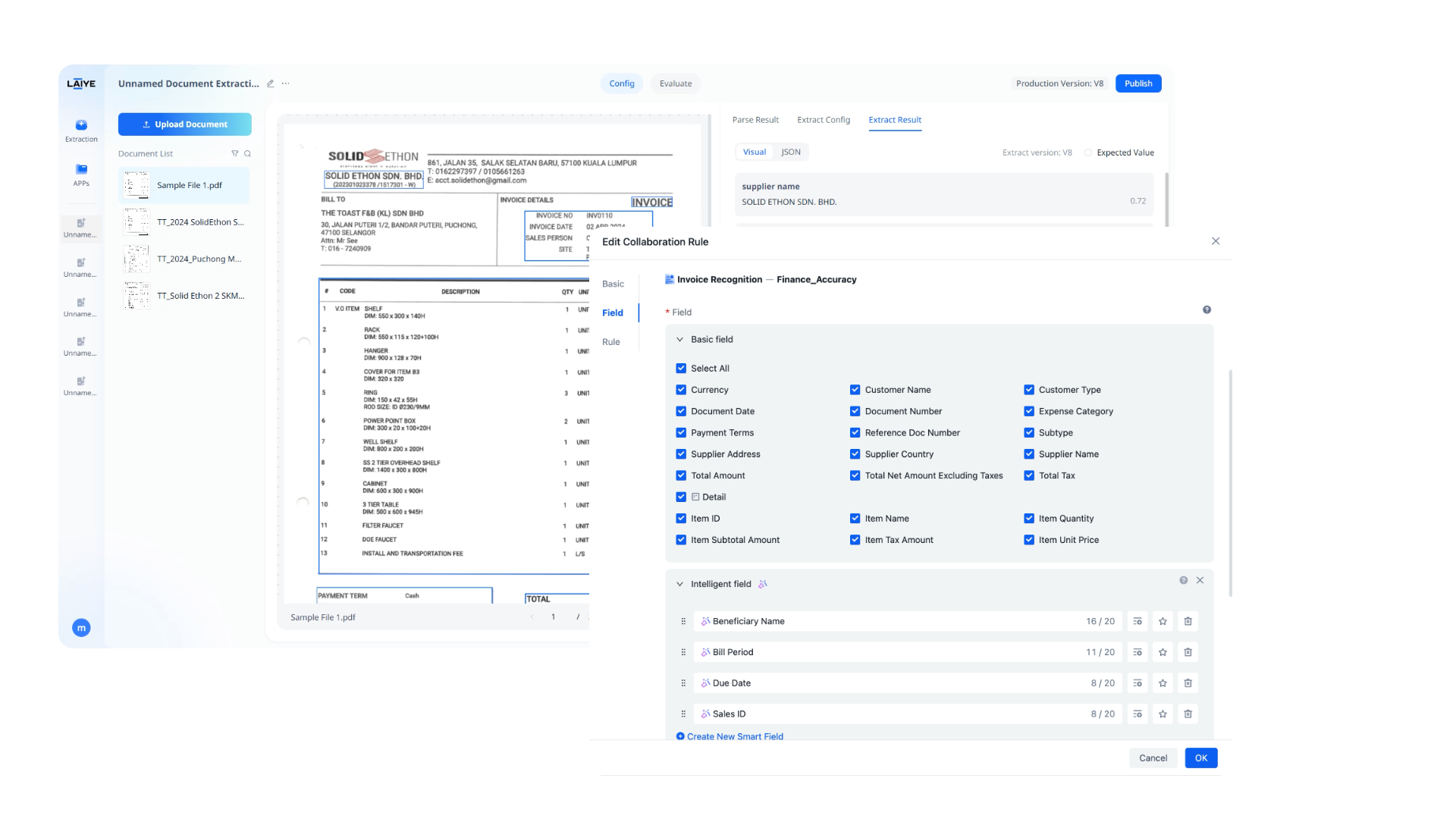Collapse the Basic field section
This screenshot has width=1456, height=819.
tap(679, 340)
